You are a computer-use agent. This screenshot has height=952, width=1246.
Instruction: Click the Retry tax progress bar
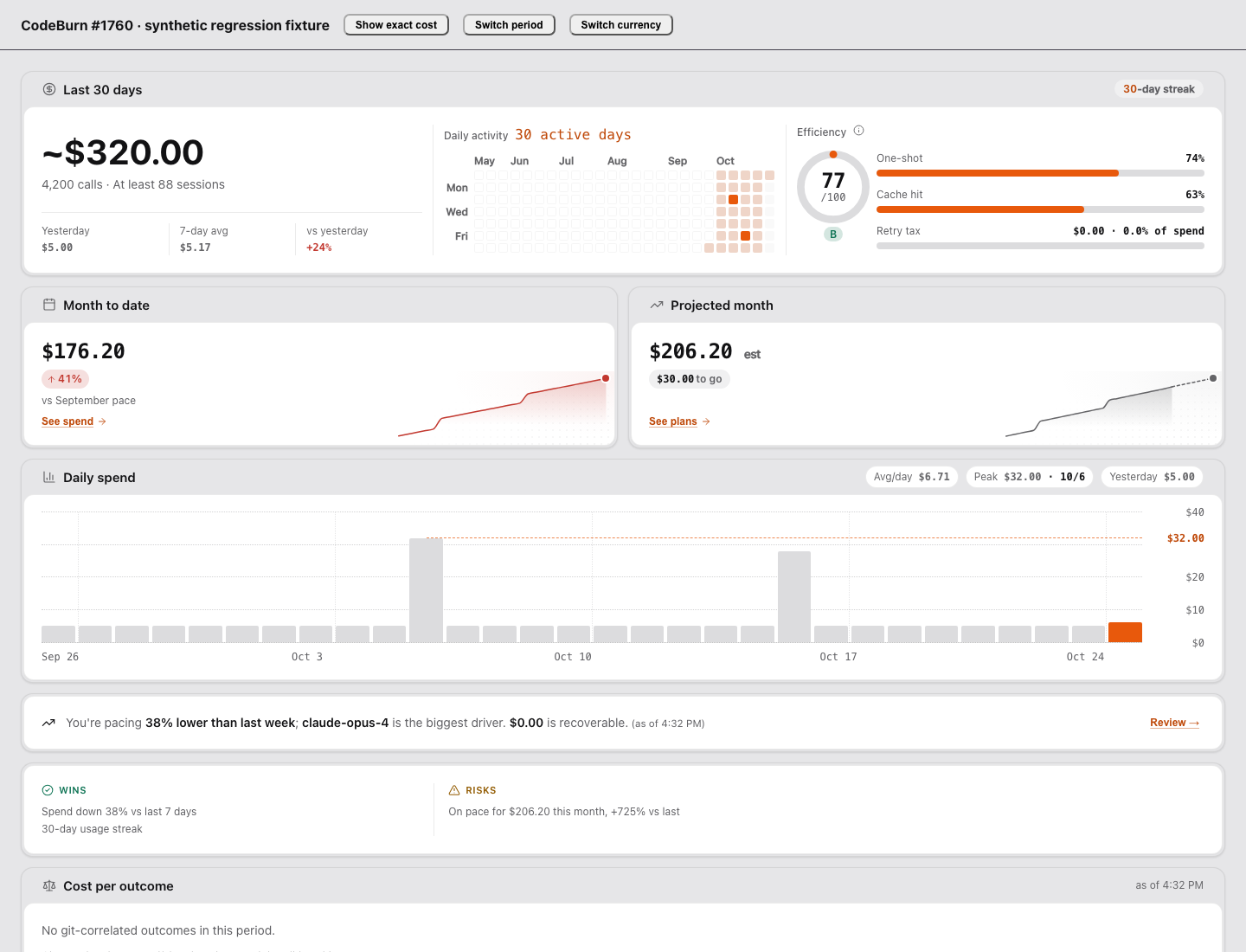tap(1040, 246)
